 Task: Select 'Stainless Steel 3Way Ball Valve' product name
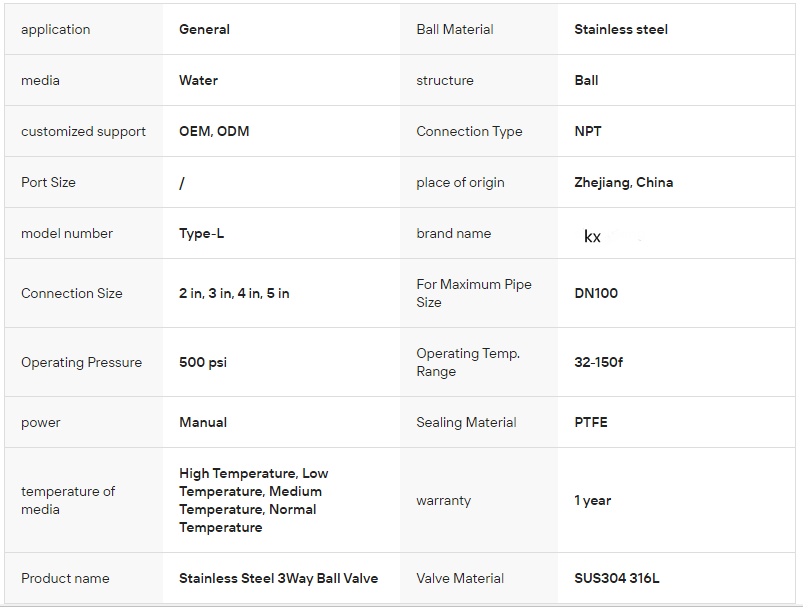[278, 578]
